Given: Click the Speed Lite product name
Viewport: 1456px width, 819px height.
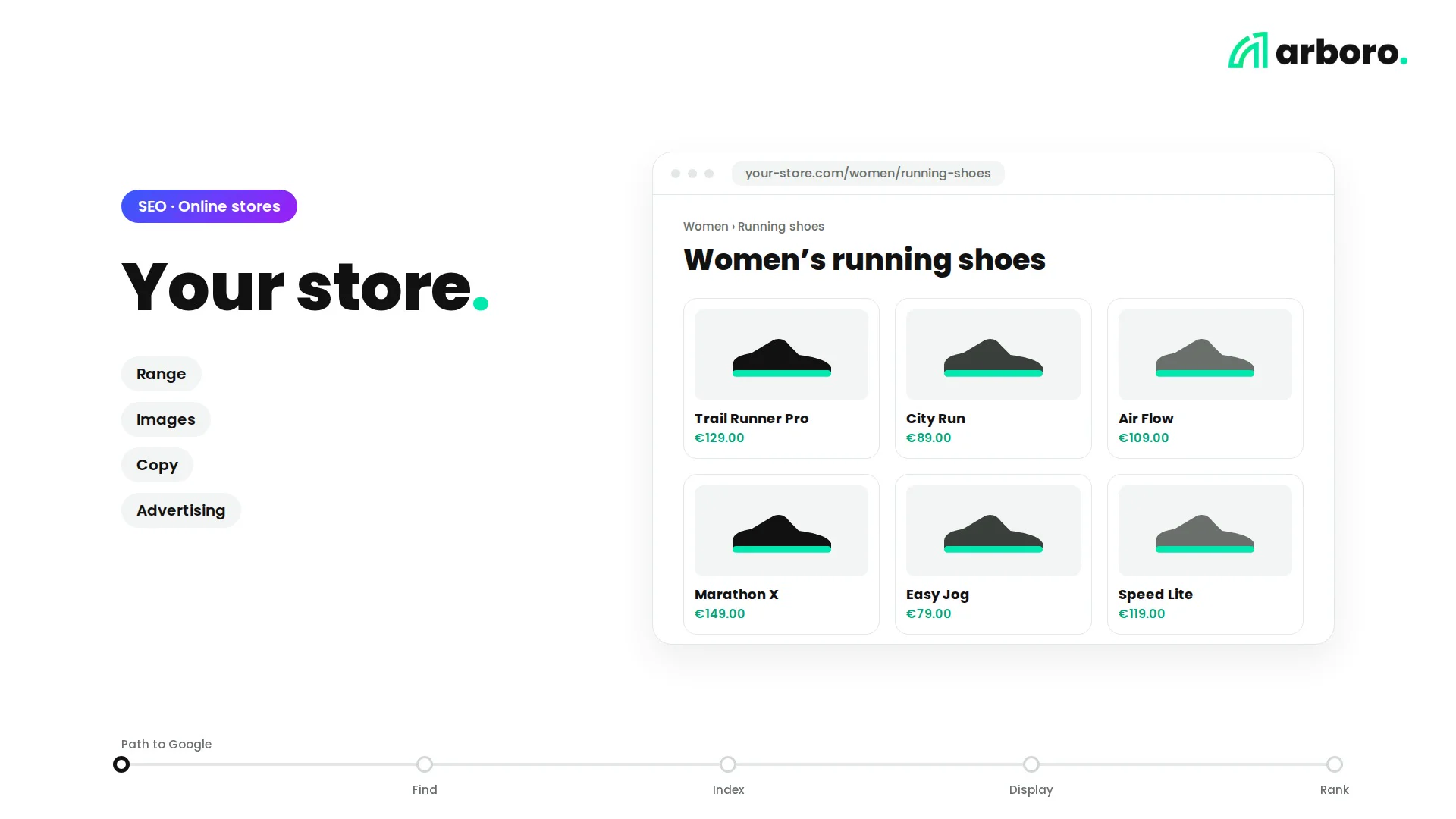Looking at the screenshot, I should pyautogui.click(x=1156, y=595).
